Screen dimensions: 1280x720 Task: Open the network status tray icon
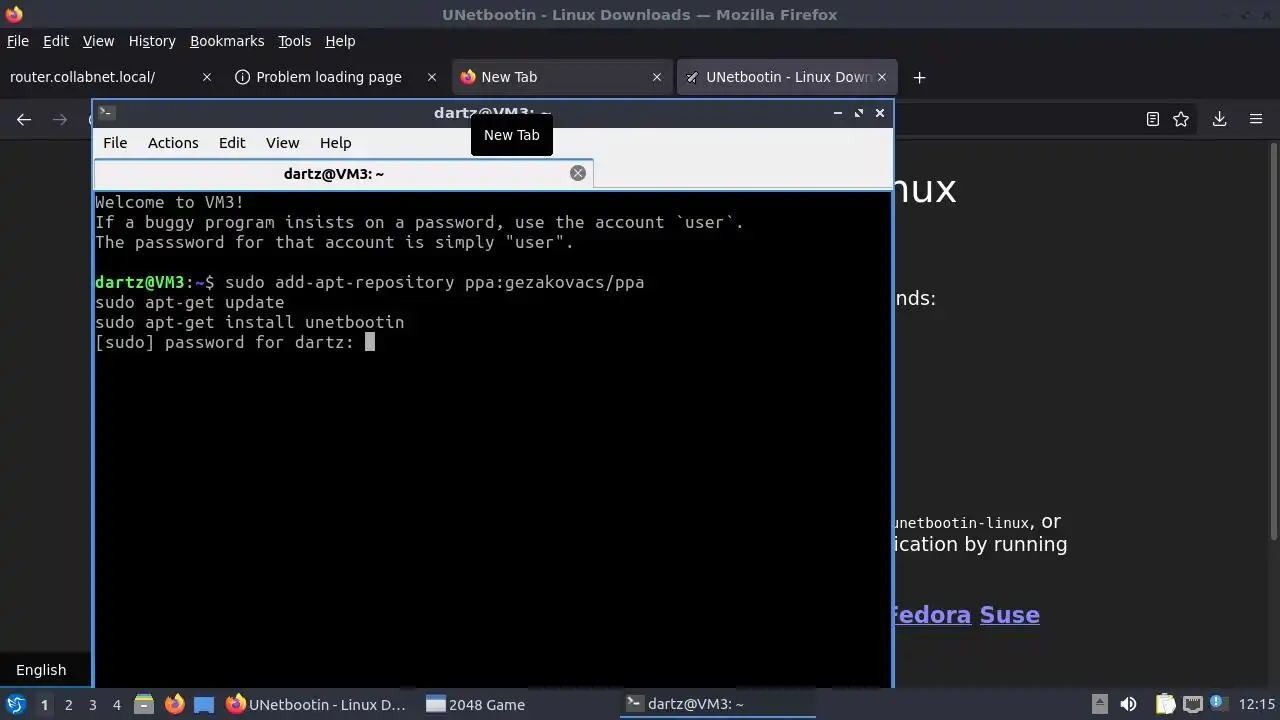point(1192,704)
